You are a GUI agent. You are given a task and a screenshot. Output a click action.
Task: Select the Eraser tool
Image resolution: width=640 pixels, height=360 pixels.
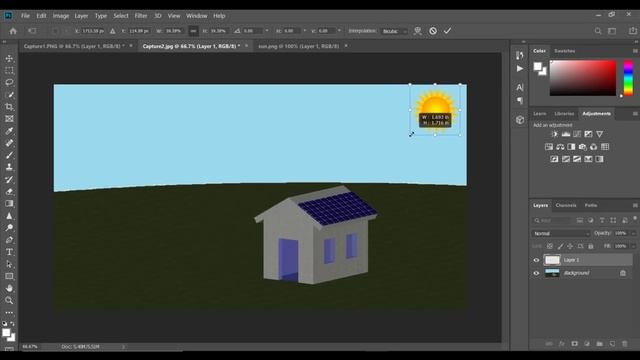click(x=9, y=191)
